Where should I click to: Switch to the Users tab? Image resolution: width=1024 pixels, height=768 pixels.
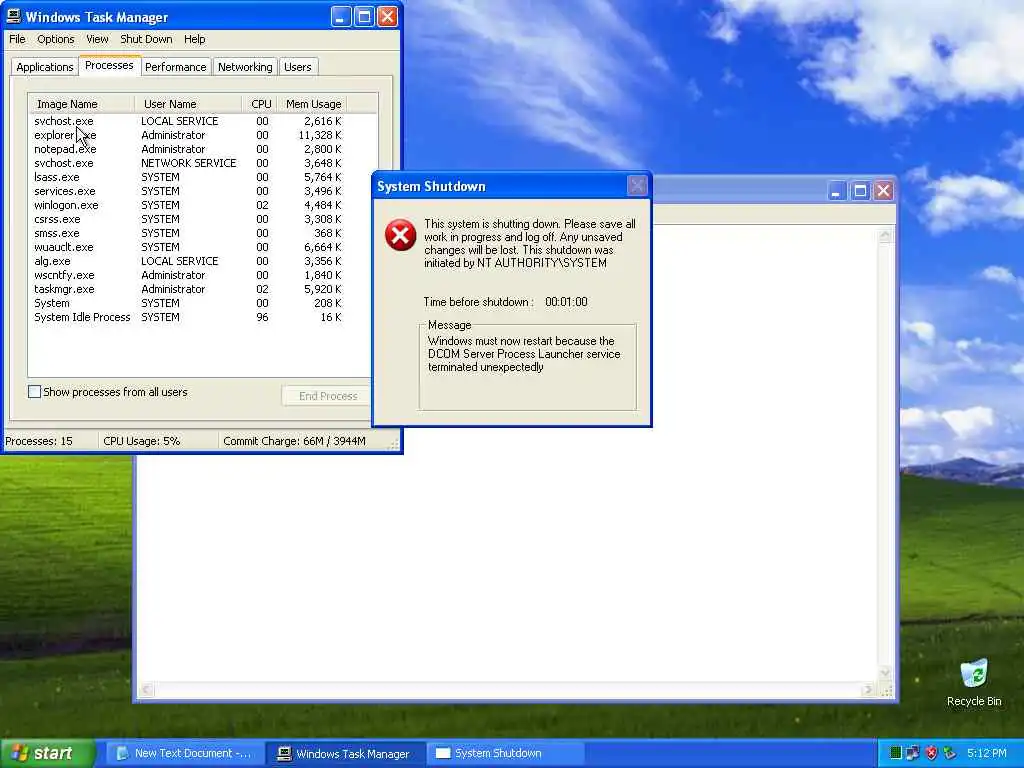(298, 67)
